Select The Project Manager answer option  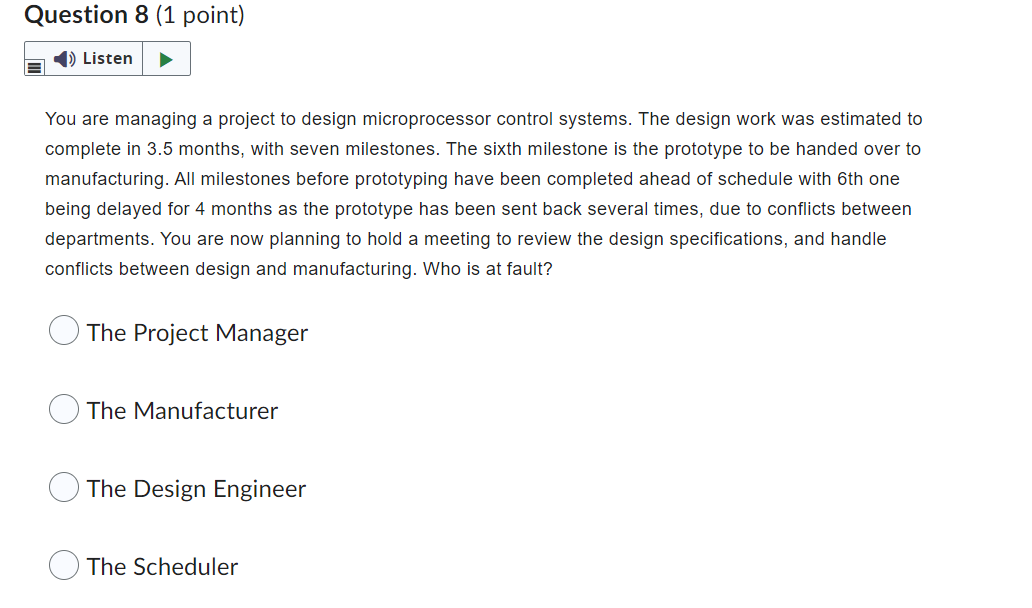(63, 330)
